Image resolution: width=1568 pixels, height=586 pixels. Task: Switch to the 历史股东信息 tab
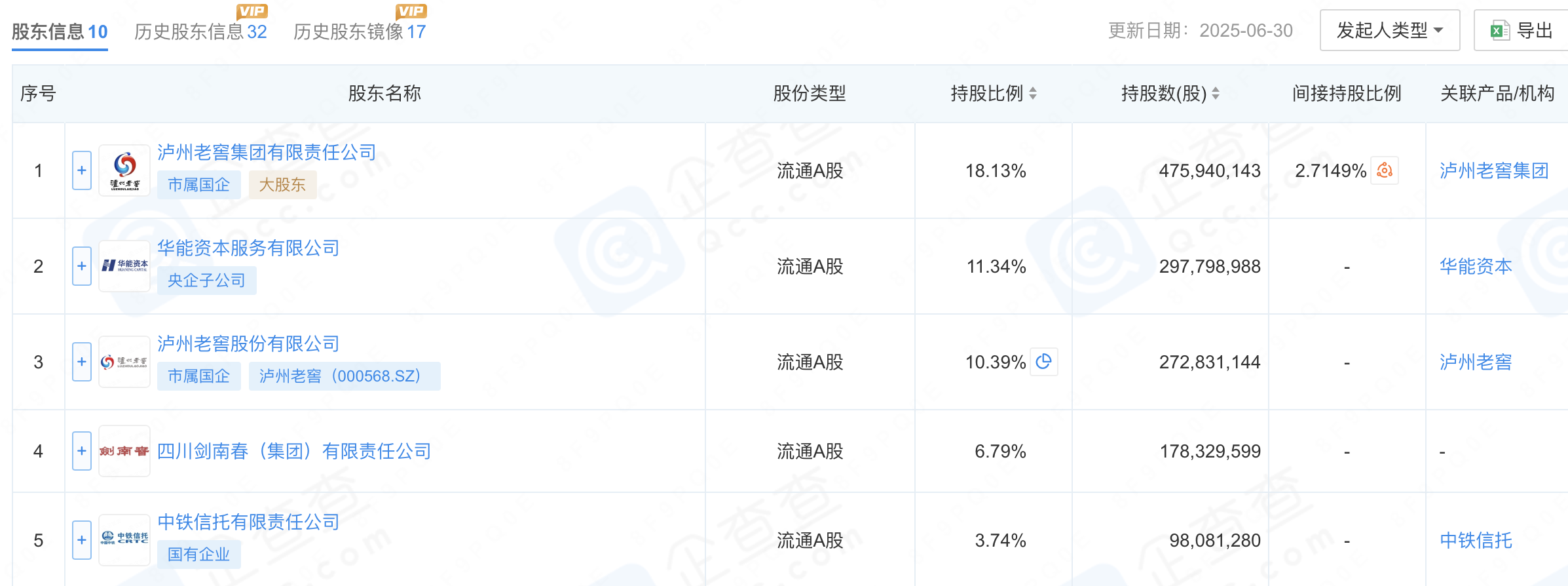point(200,31)
